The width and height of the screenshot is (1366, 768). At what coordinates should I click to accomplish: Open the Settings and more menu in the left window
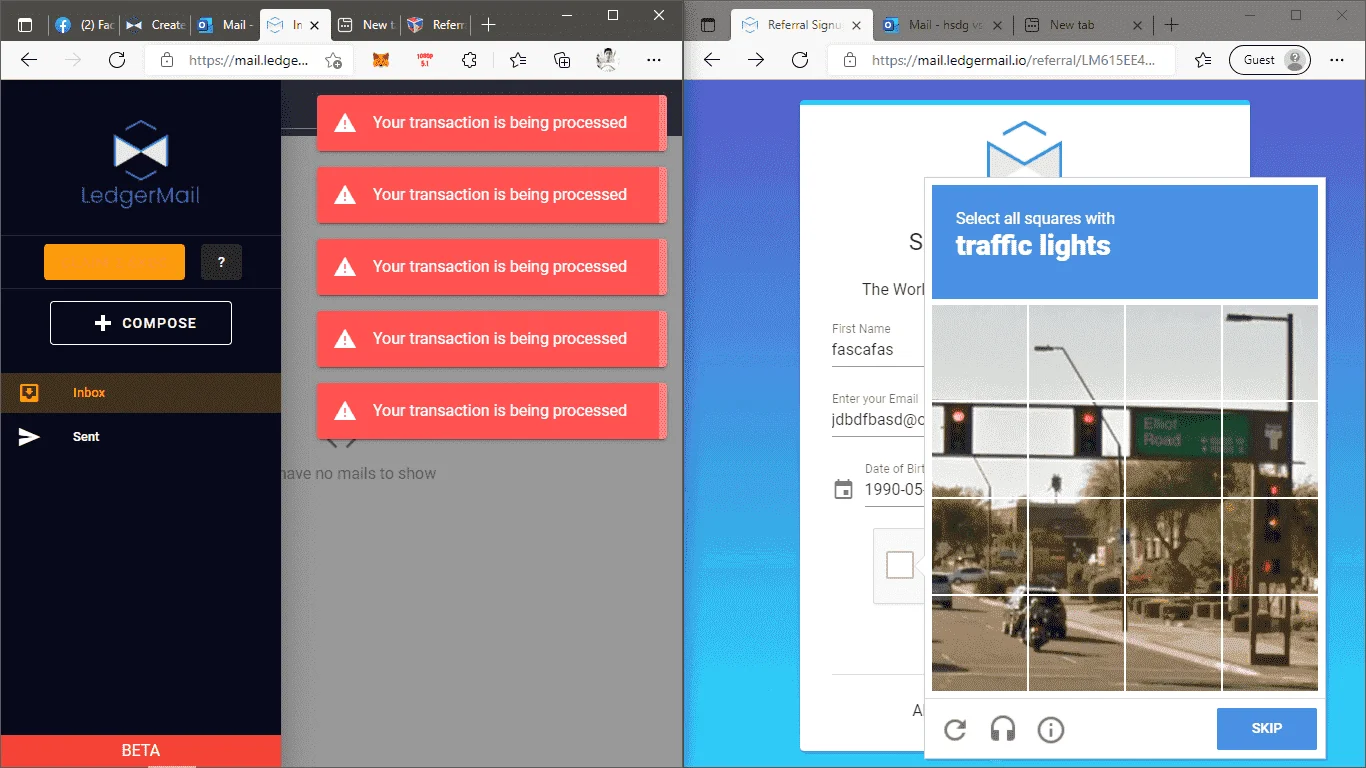[653, 60]
